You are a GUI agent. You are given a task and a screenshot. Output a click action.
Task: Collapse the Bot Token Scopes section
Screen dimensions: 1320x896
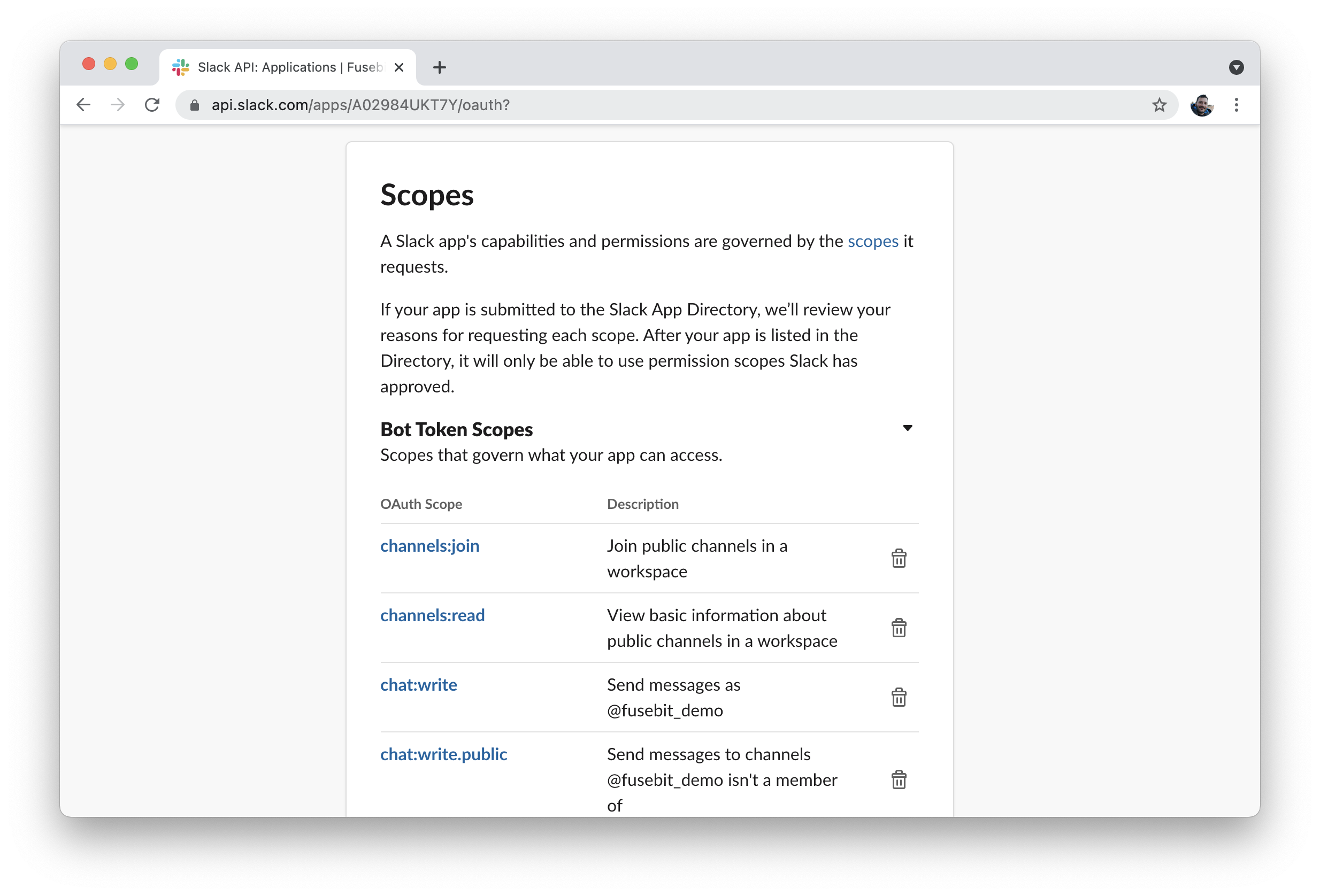click(907, 428)
